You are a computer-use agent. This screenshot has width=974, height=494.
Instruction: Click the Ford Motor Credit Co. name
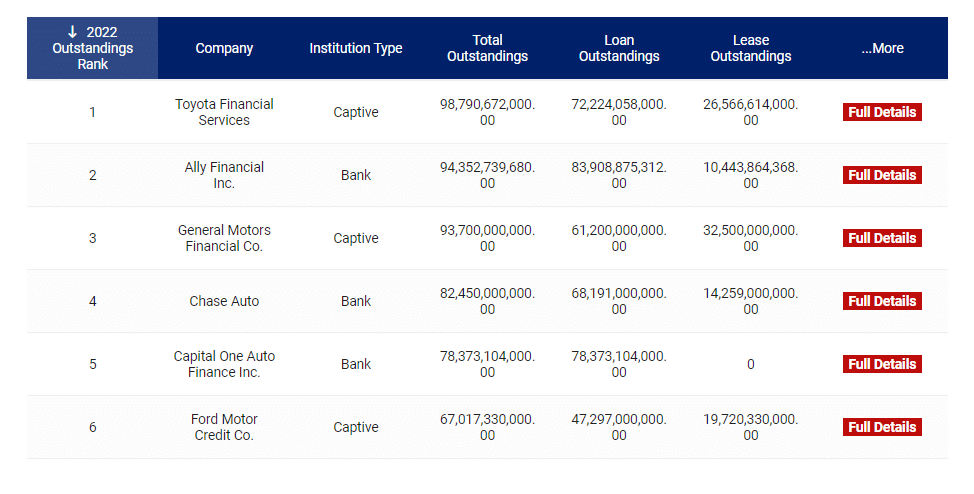pyautogui.click(x=224, y=428)
